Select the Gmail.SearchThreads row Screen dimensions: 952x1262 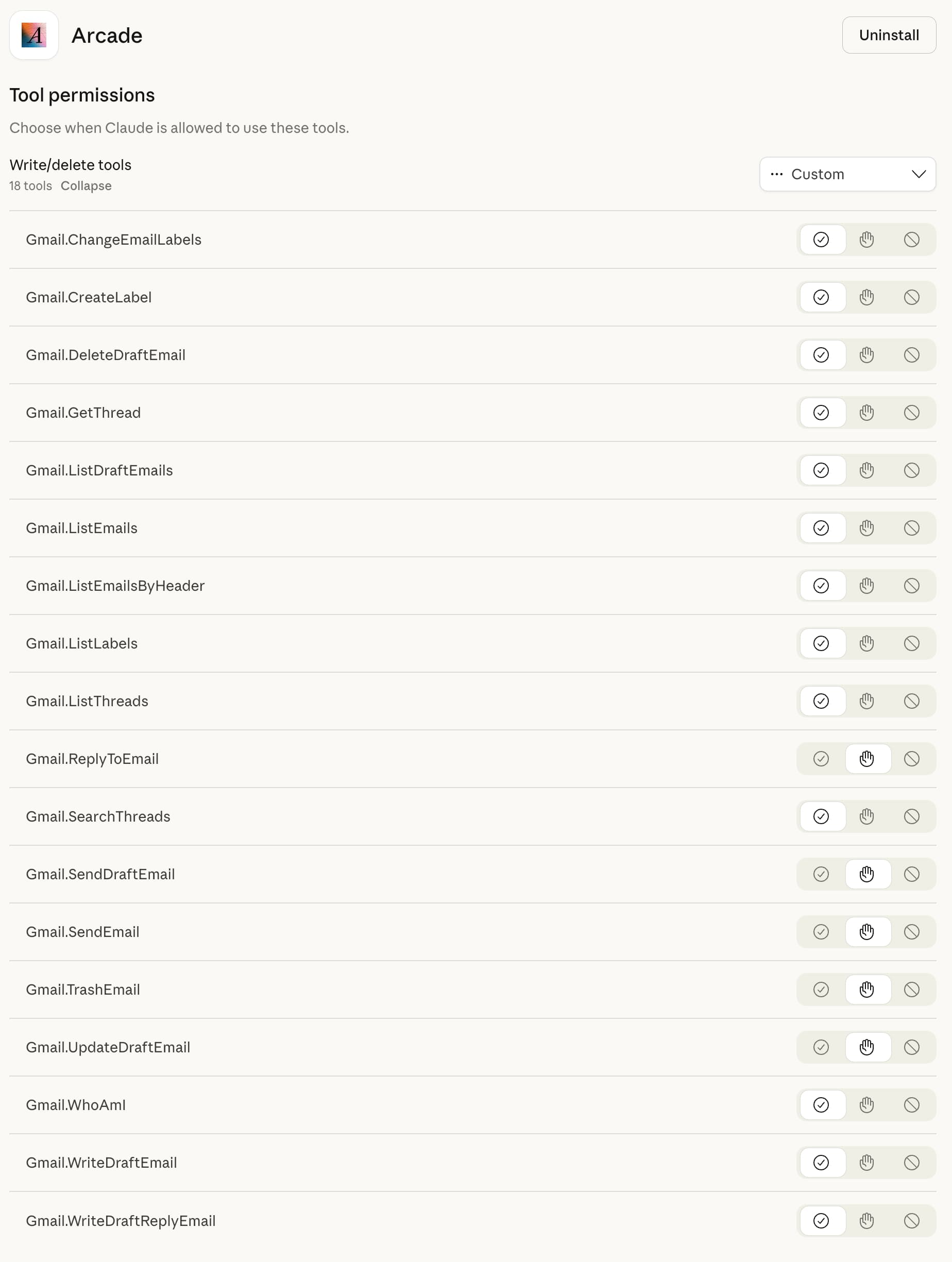[x=98, y=816]
